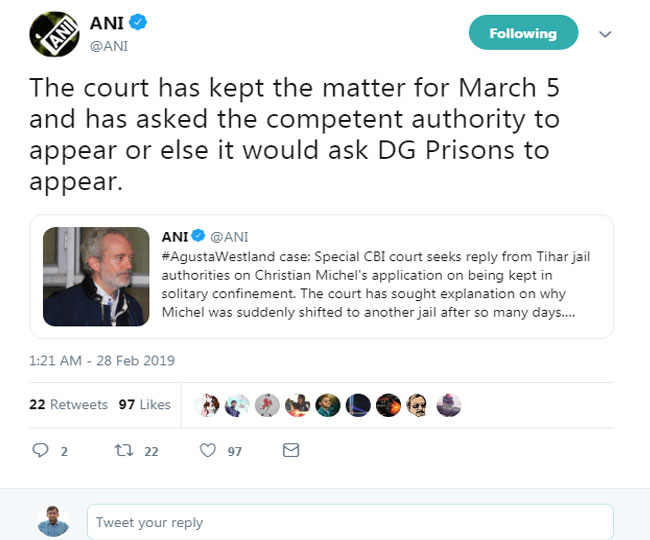Image resolution: width=650 pixels, height=540 pixels.
Task: Open tweet timestamp 1:21 AM link
Action: click(x=92, y=358)
